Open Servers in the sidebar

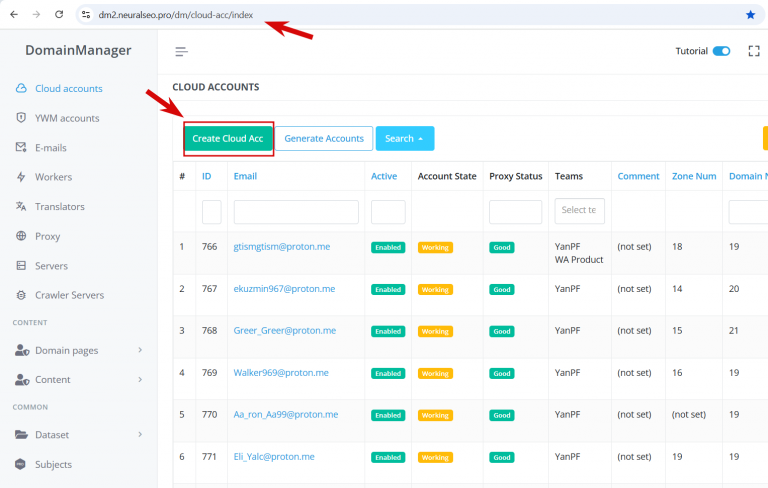click(x=51, y=266)
